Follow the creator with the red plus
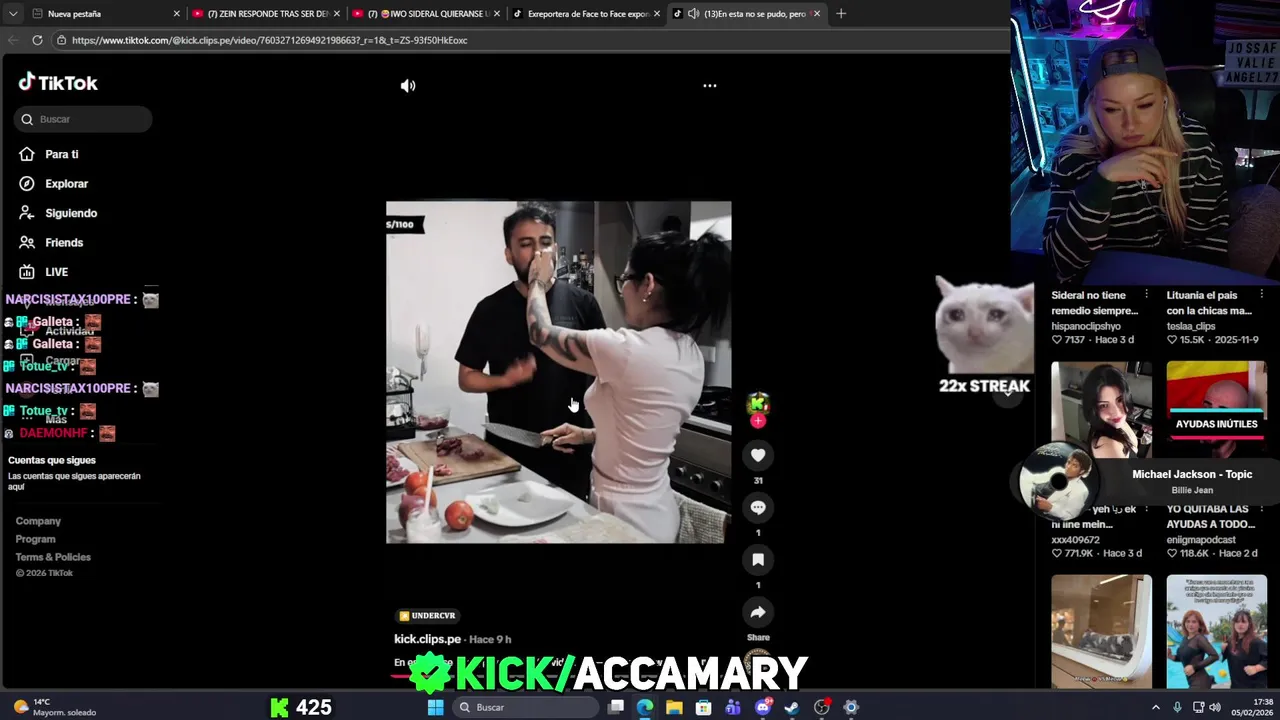This screenshot has width=1280, height=720. pyautogui.click(x=758, y=421)
